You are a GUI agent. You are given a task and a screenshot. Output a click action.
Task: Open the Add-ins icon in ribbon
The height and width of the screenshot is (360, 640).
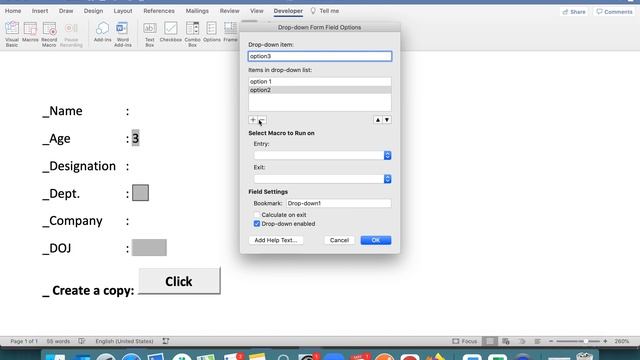[x=102, y=32]
